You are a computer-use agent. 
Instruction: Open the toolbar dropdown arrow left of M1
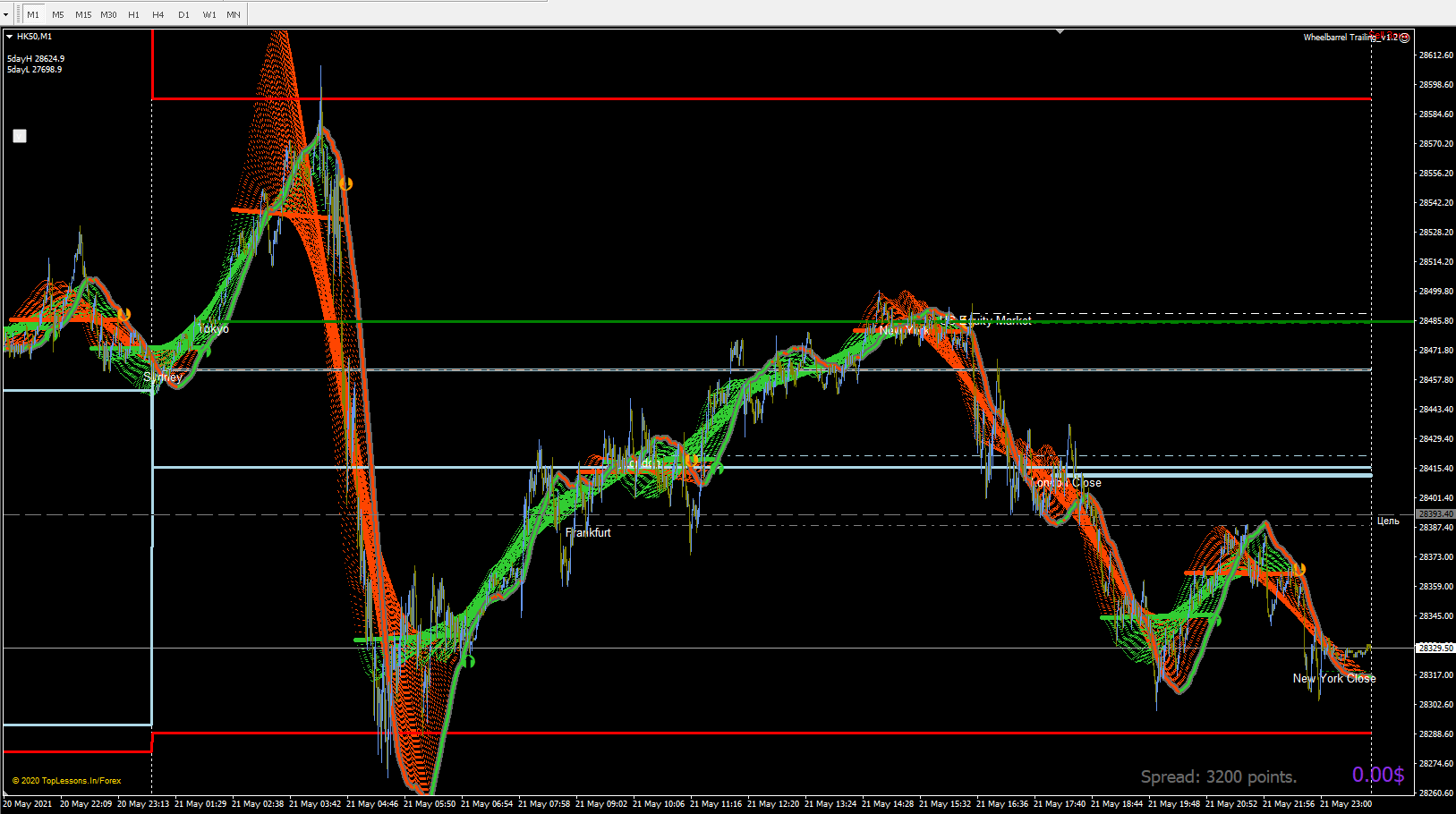point(5,14)
